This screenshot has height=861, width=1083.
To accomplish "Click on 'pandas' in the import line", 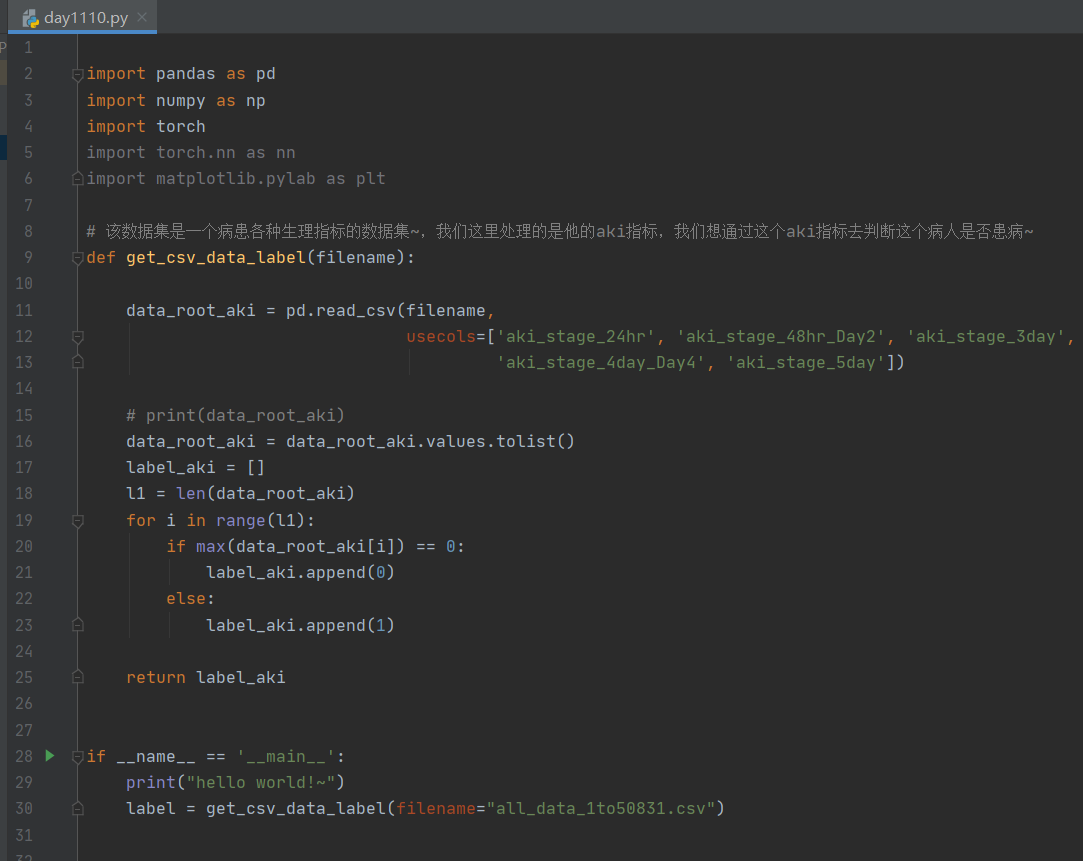I will [x=186, y=74].
